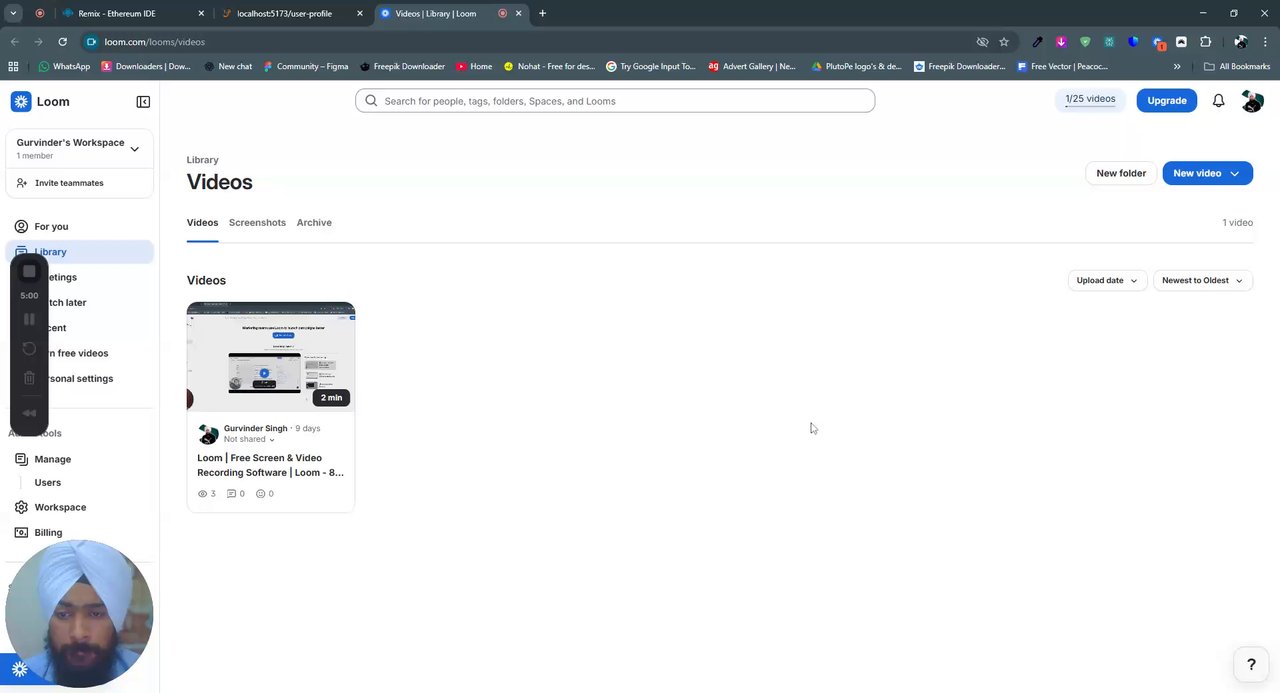1280x693 pixels.
Task: Reload the page
Action: pos(62,42)
